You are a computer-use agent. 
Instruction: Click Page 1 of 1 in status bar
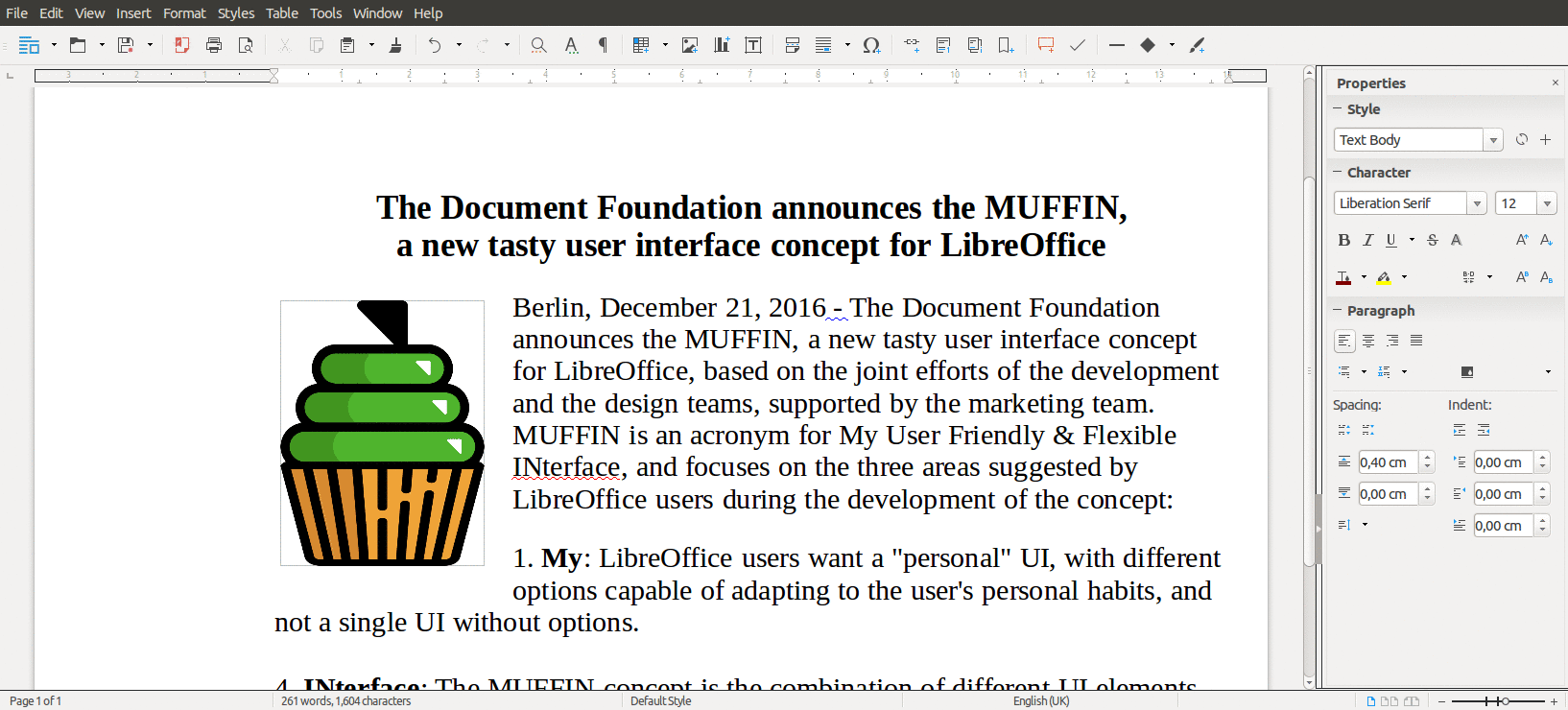pos(36,701)
